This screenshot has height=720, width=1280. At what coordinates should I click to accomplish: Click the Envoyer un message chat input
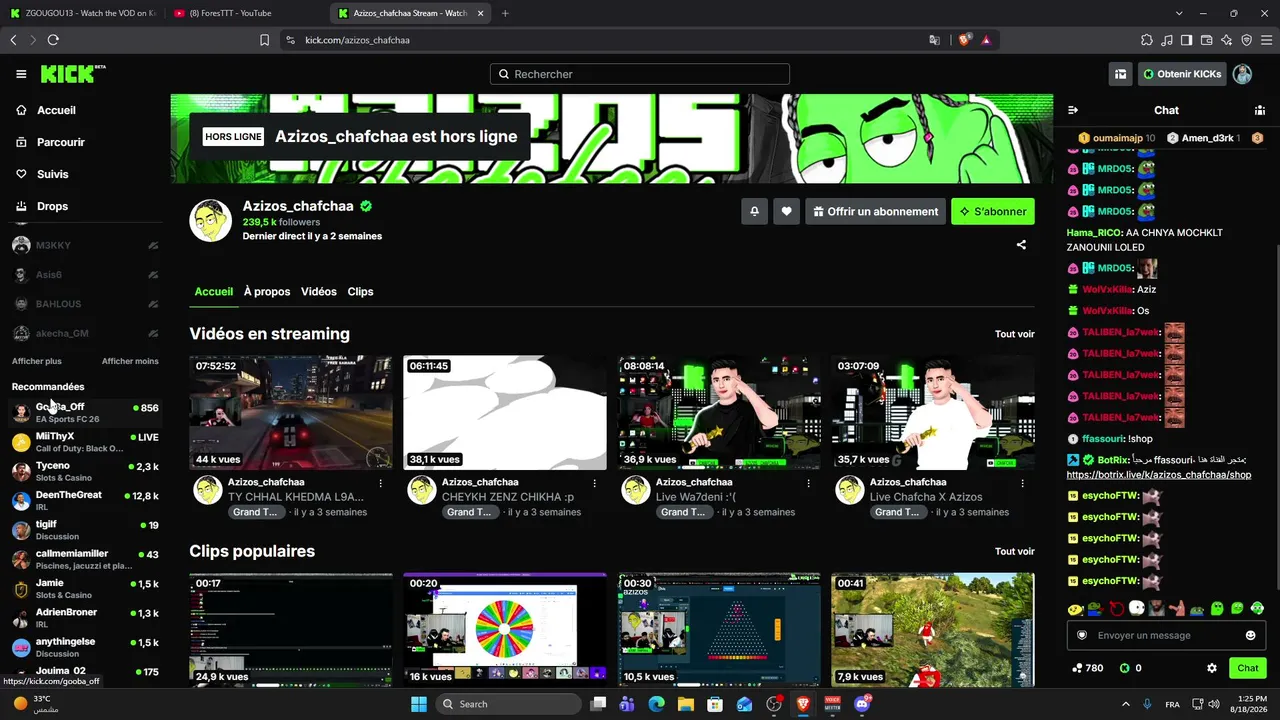pyautogui.click(x=1167, y=635)
